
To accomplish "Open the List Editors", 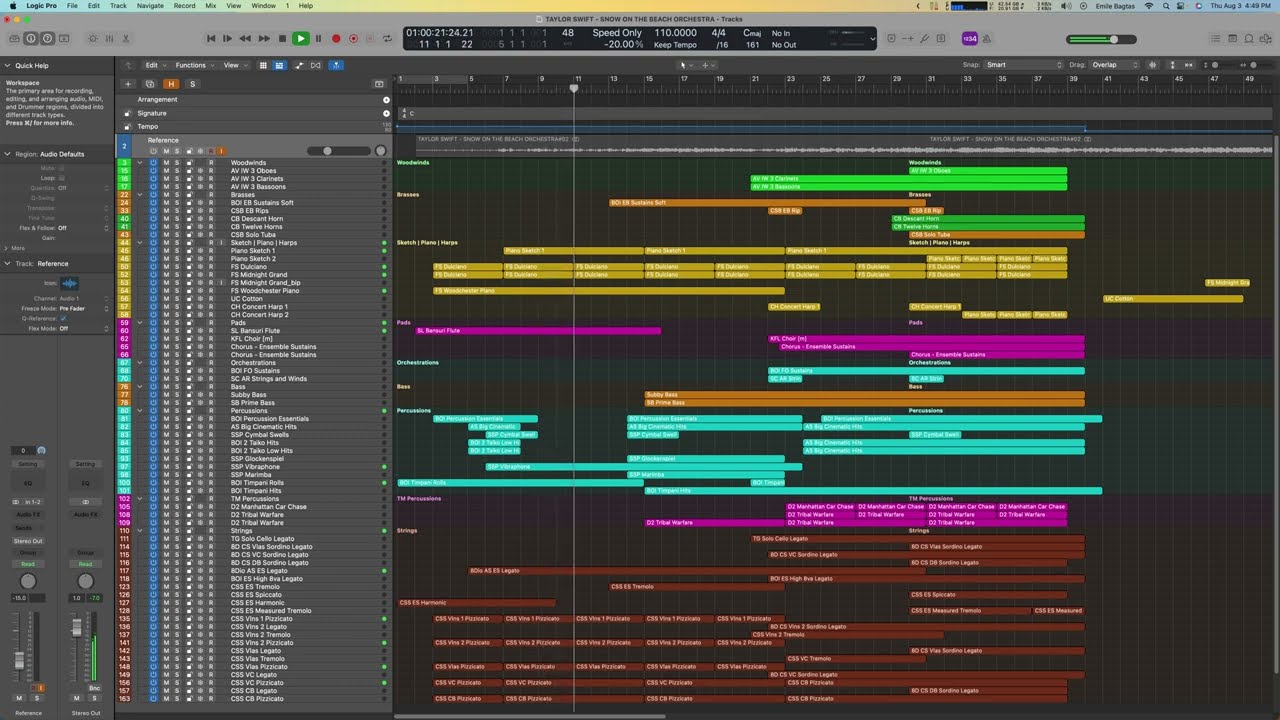I will [x=1217, y=39].
